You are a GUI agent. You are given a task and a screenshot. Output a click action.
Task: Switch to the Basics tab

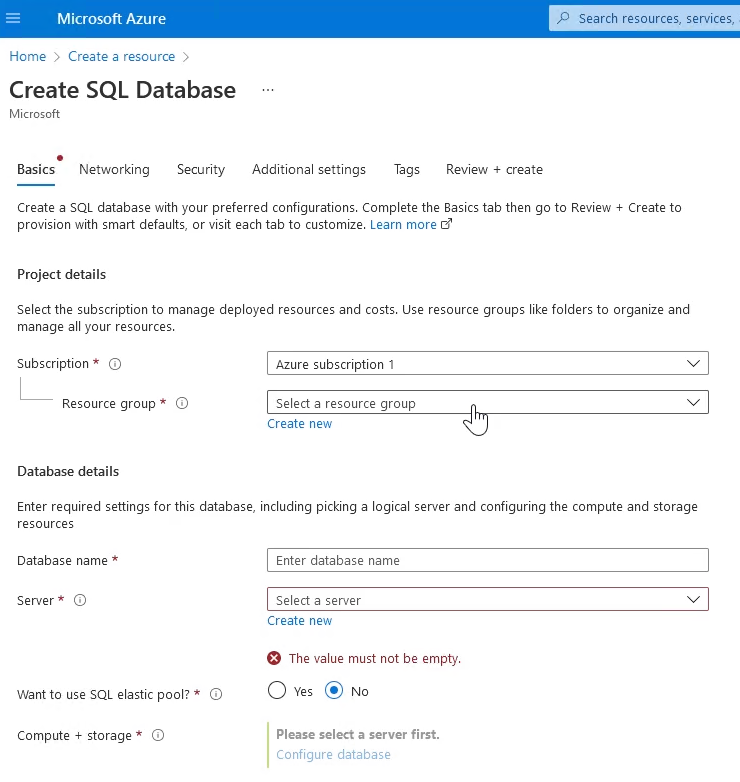[x=36, y=170]
